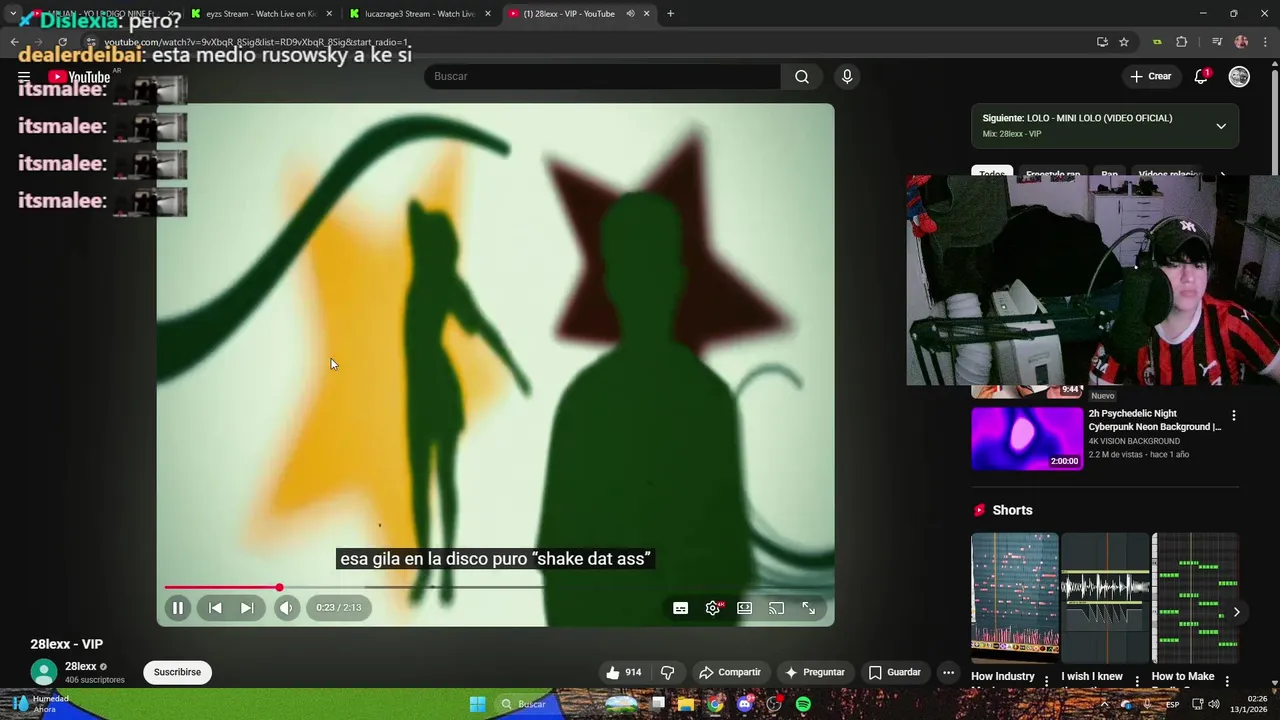This screenshot has height=720, width=1280.
Task: Save the video with Guardar
Action: (x=895, y=672)
